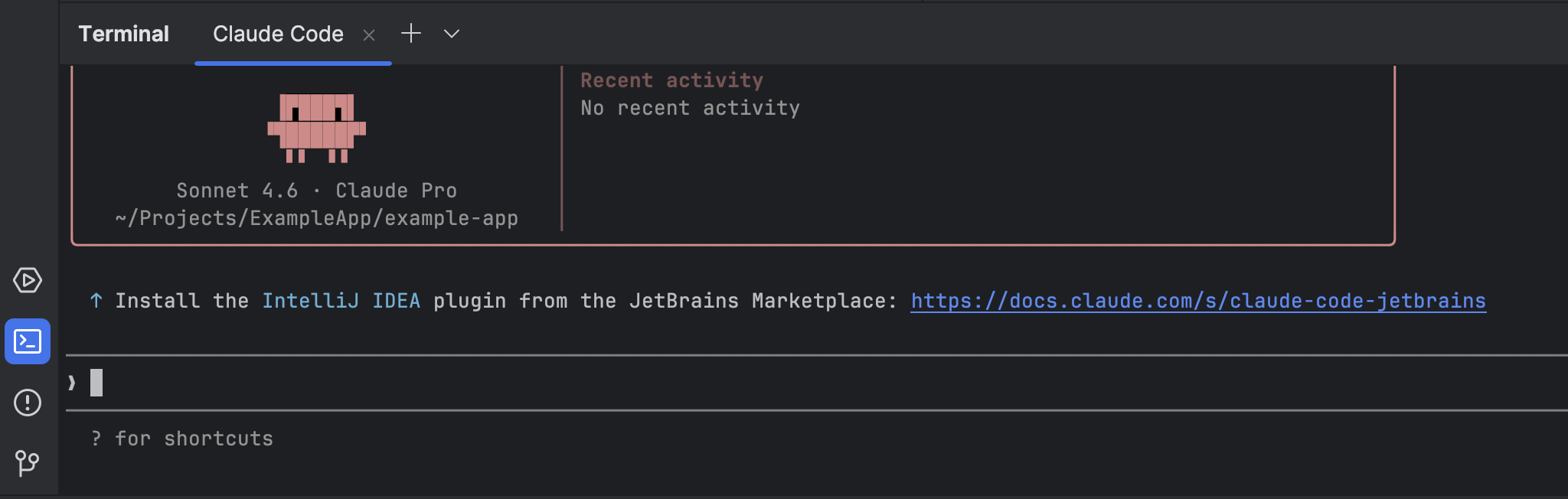The width and height of the screenshot is (1568, 499).
Task: Click the 'No recent activity' text
Action: click(x=690, y=108)
